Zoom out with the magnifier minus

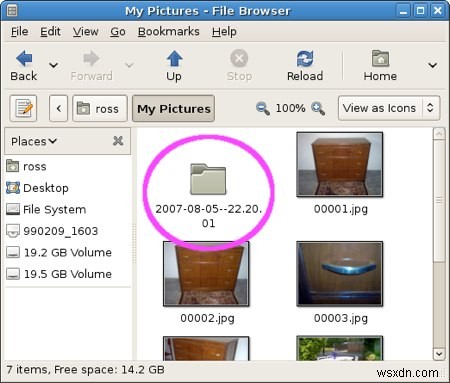[x=263, y=108]
